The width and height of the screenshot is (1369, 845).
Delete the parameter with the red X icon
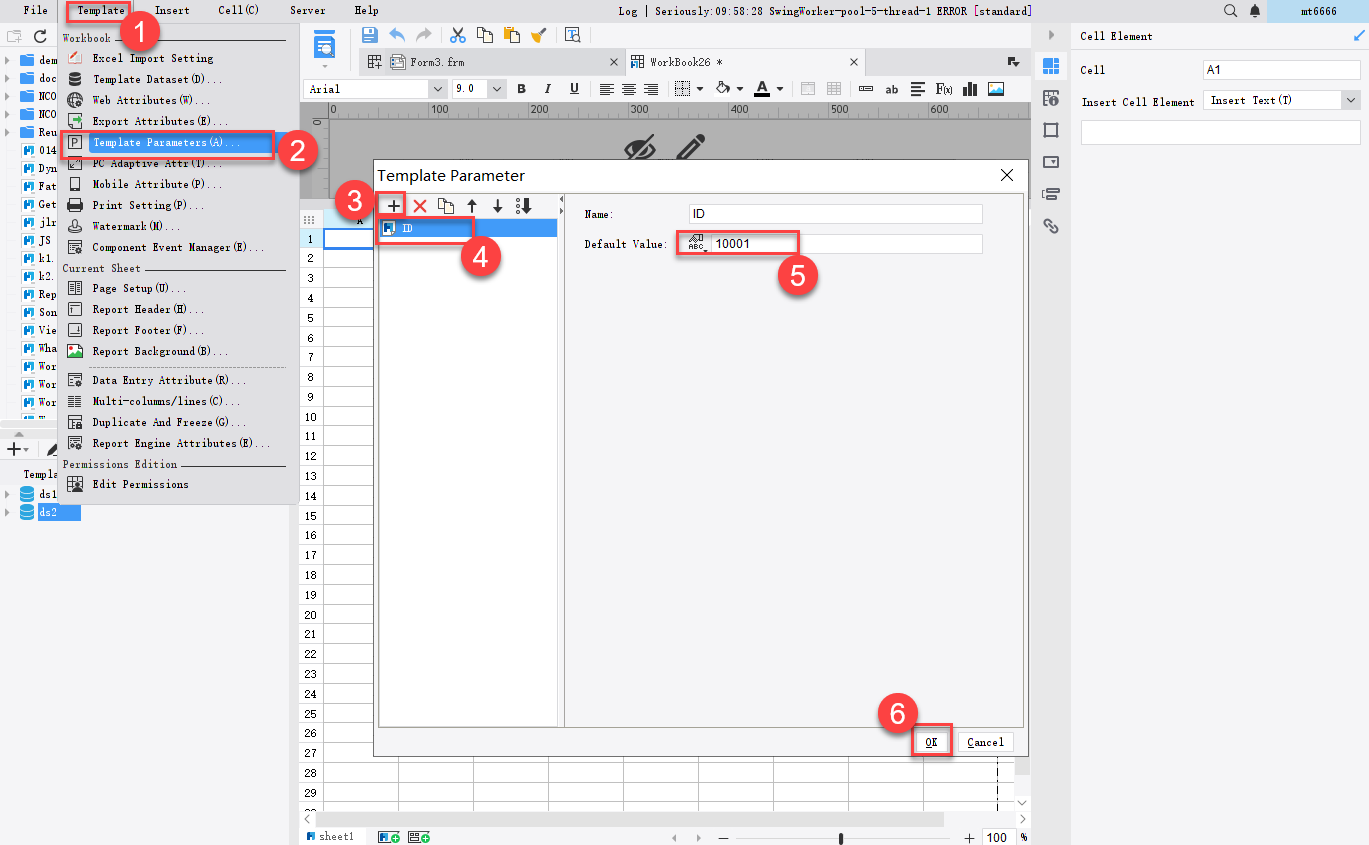click(419, 205)
